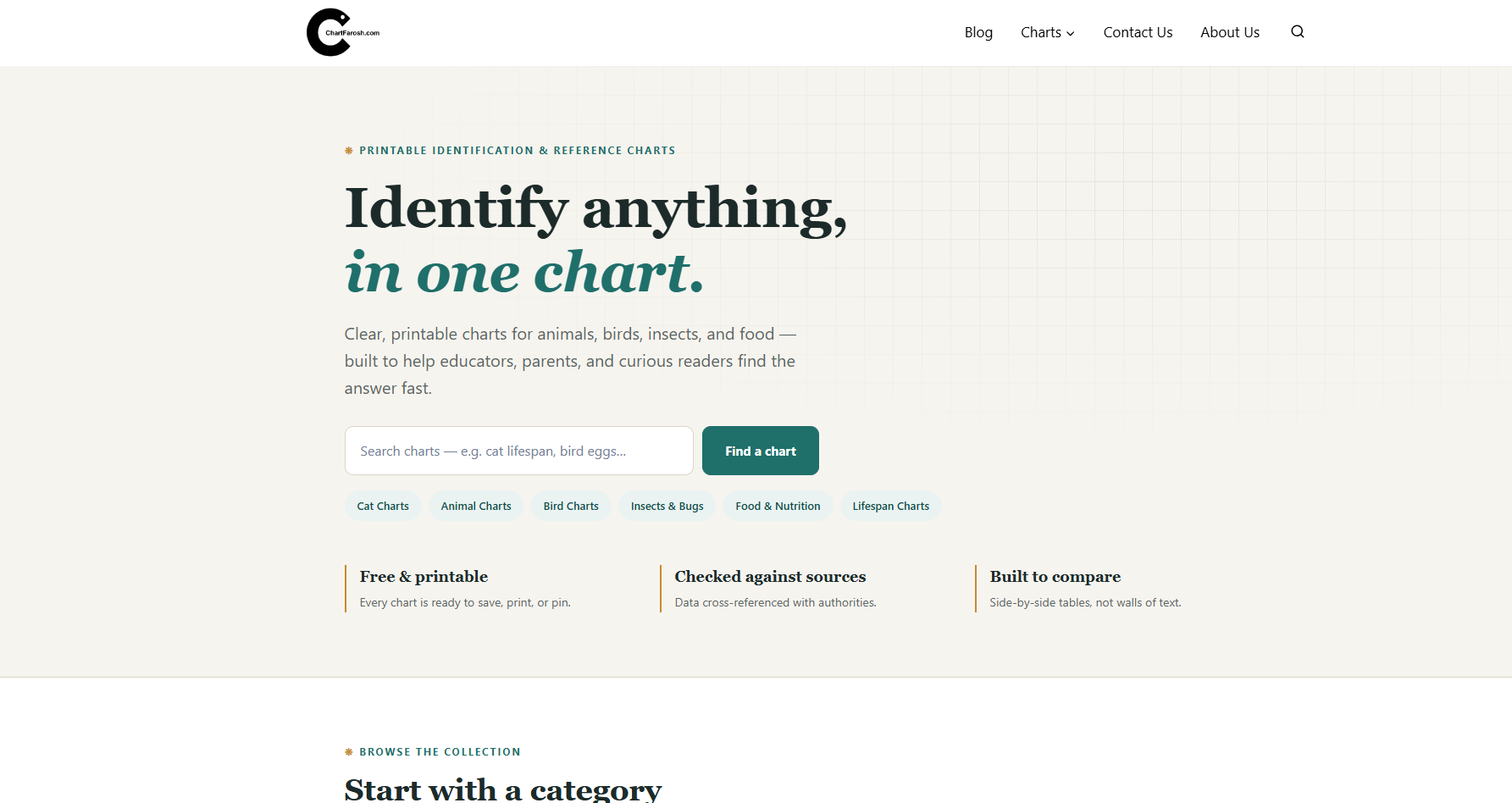Click the 'Identify anything,' headline

pos(595,208)
